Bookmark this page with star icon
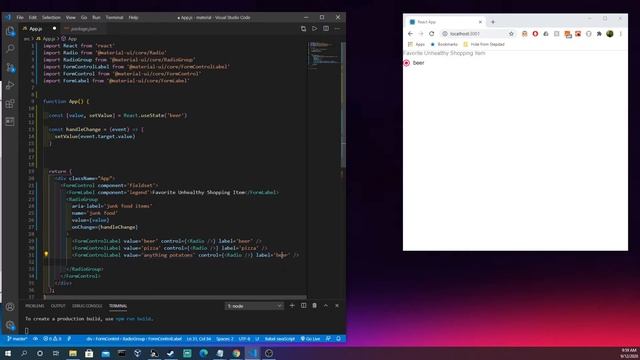The width and height of the screenshot is (640, 360). point(511,34)
